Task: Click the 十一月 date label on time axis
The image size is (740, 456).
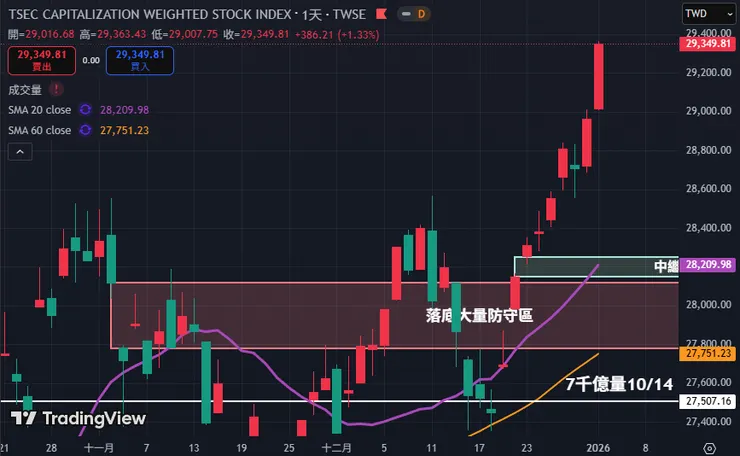Action: click(x=99, y=448)
